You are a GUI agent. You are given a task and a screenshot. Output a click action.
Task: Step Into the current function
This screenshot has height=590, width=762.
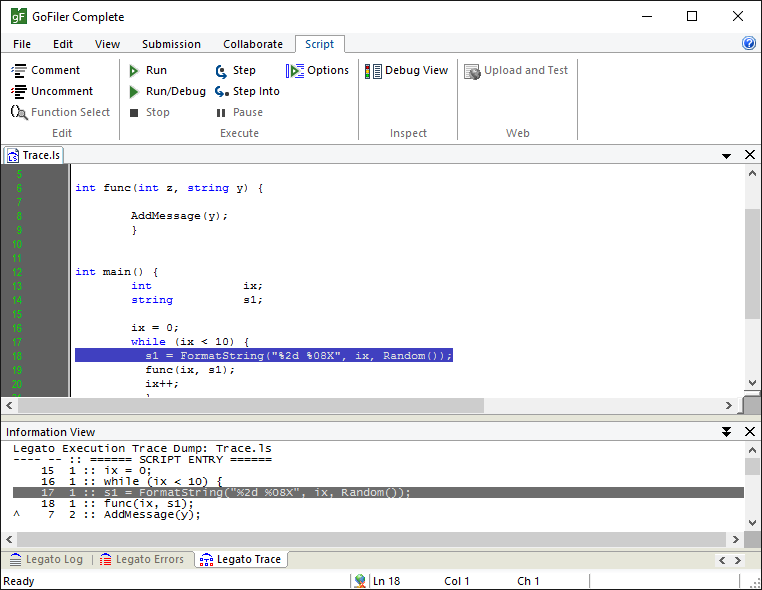[247, 91]
